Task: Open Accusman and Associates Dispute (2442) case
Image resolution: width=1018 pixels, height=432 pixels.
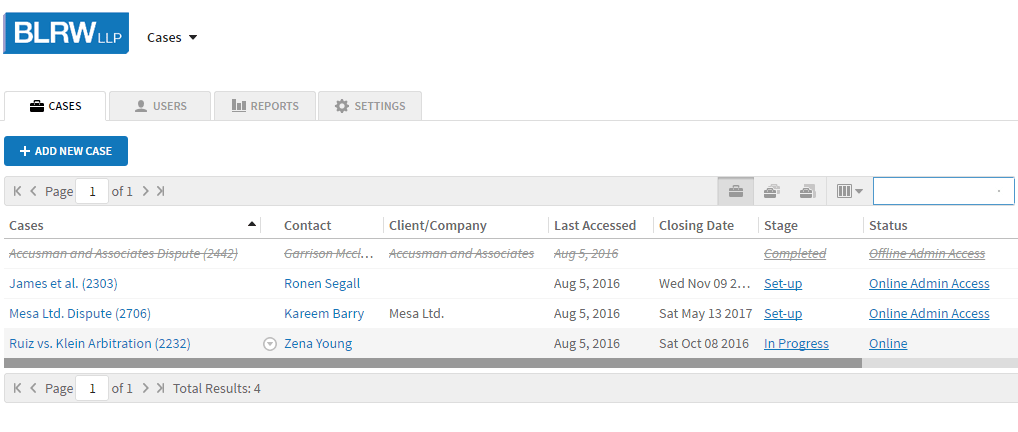Action: tap(123, 253)
